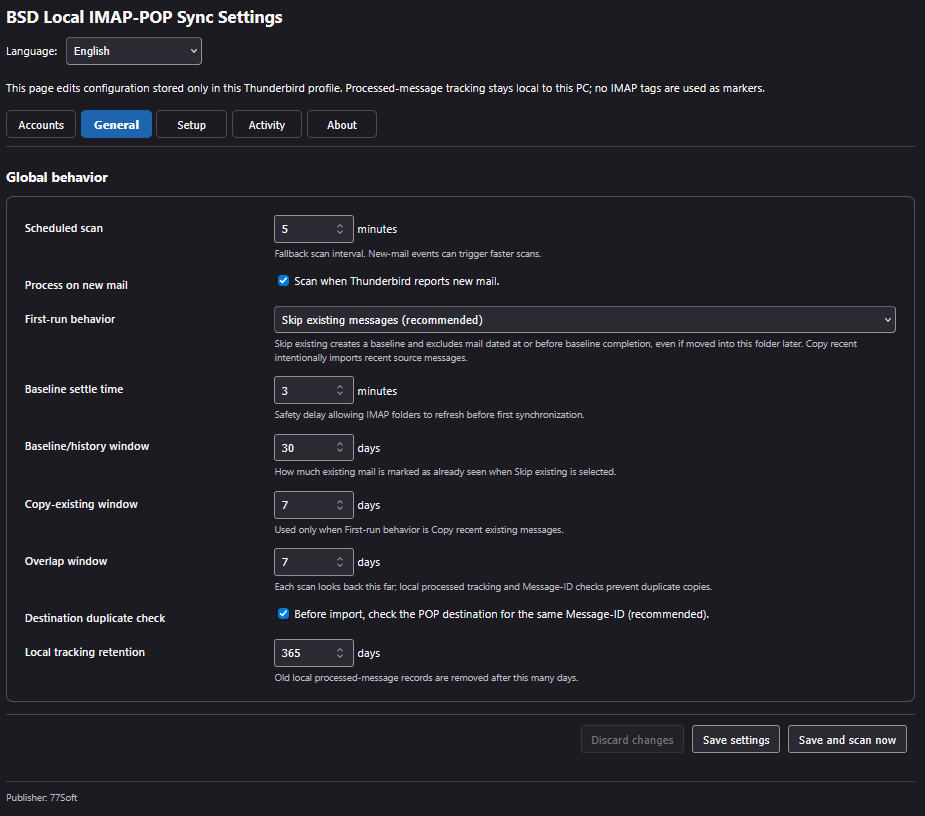Click the 'Publisher: 77Soft' footer text
The height and width of the screenshot is (816, 925).
click(x=41, y=798)
